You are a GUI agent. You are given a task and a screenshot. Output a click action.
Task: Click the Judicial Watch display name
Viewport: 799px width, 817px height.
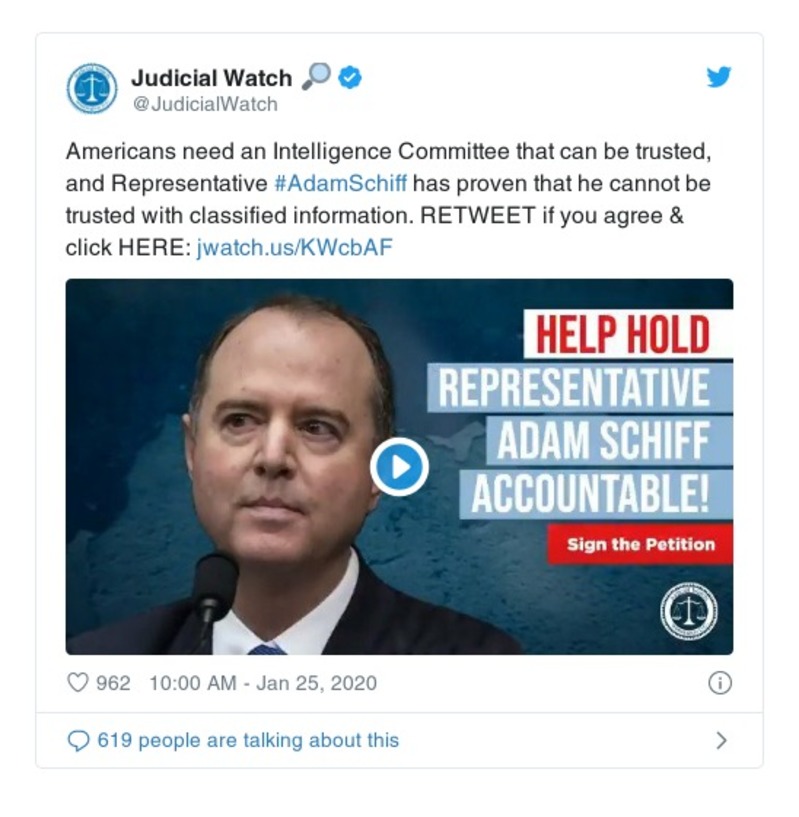point(212,78)
